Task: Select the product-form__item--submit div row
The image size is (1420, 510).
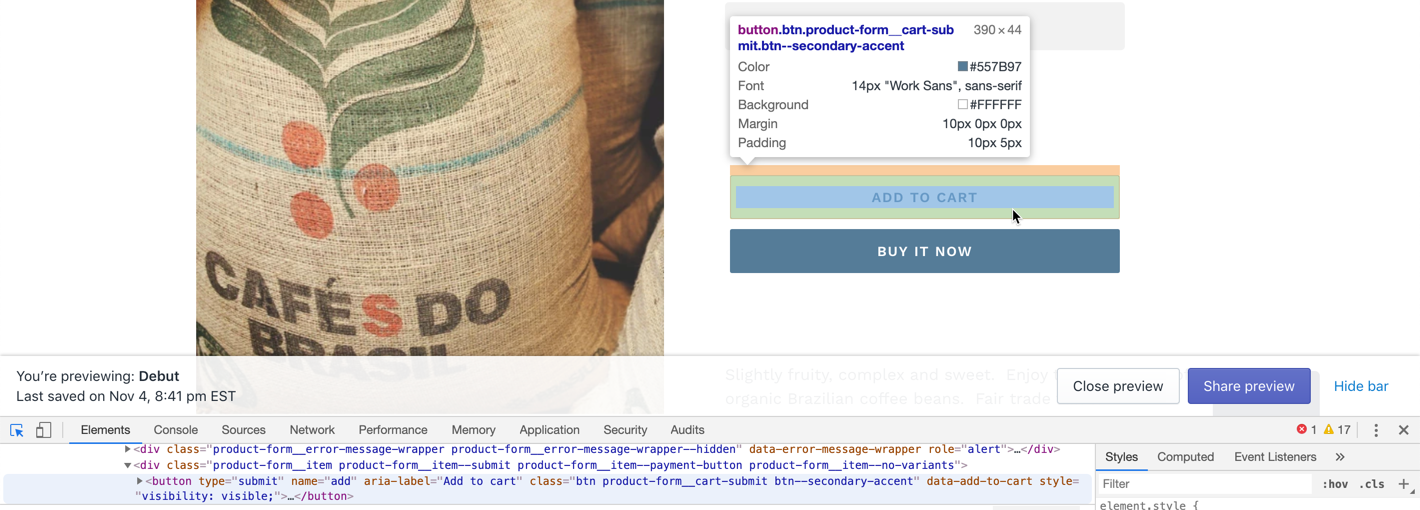Action: [548, 465]
